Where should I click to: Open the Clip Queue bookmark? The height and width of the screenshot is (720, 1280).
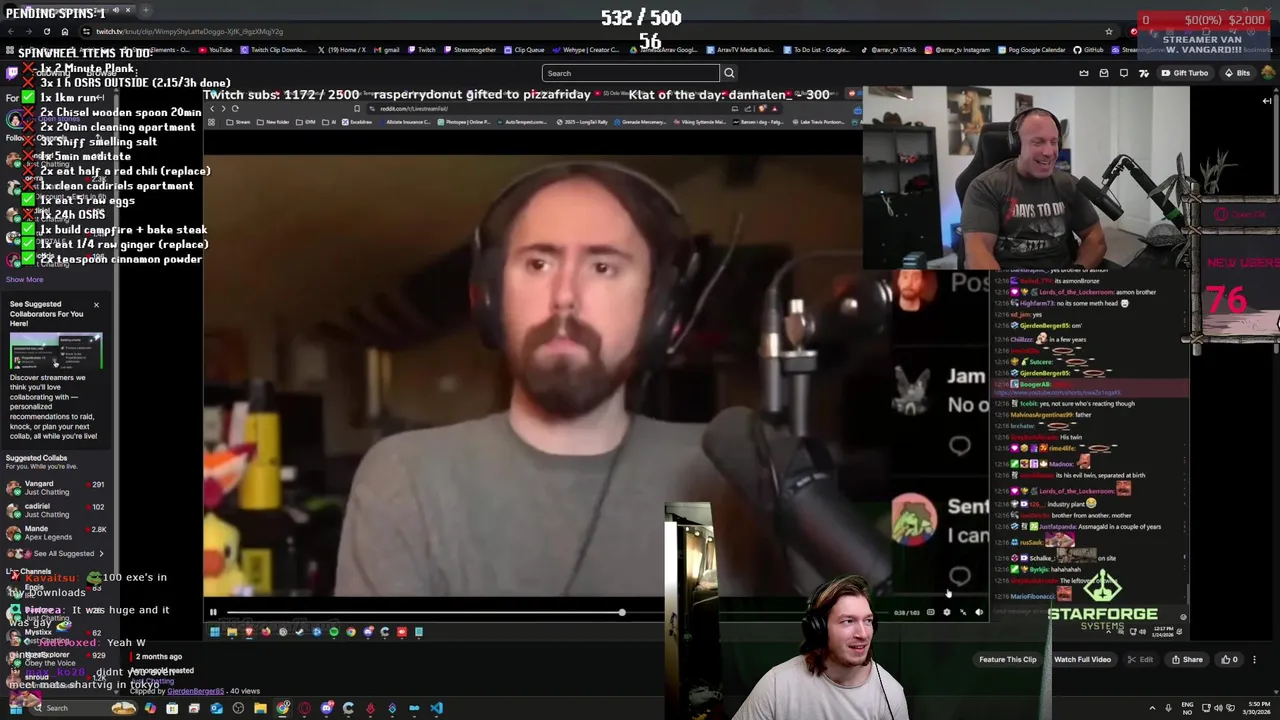pos(525,50)
